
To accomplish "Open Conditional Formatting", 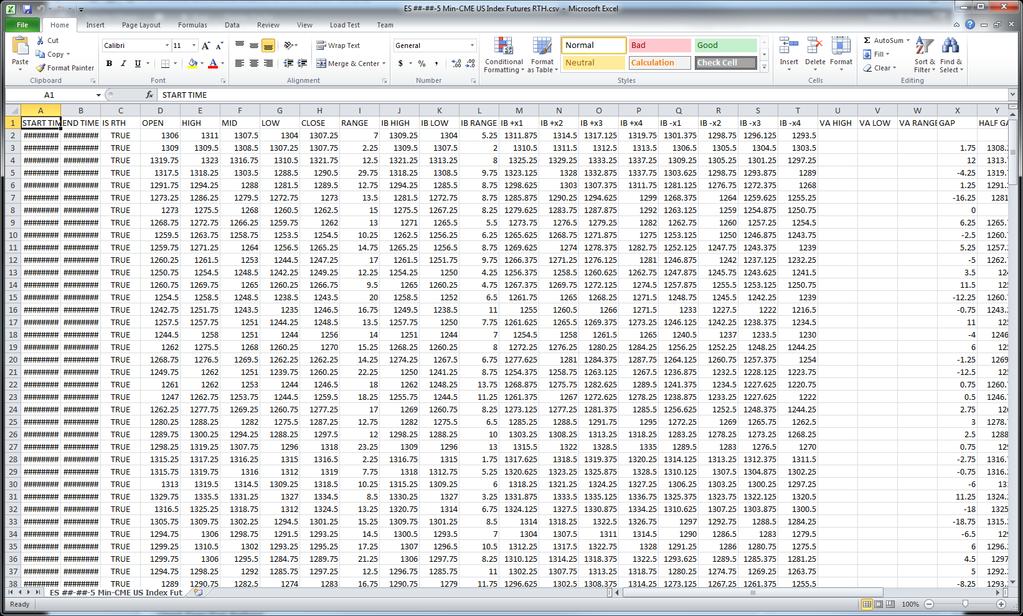I will click(504, 55).
